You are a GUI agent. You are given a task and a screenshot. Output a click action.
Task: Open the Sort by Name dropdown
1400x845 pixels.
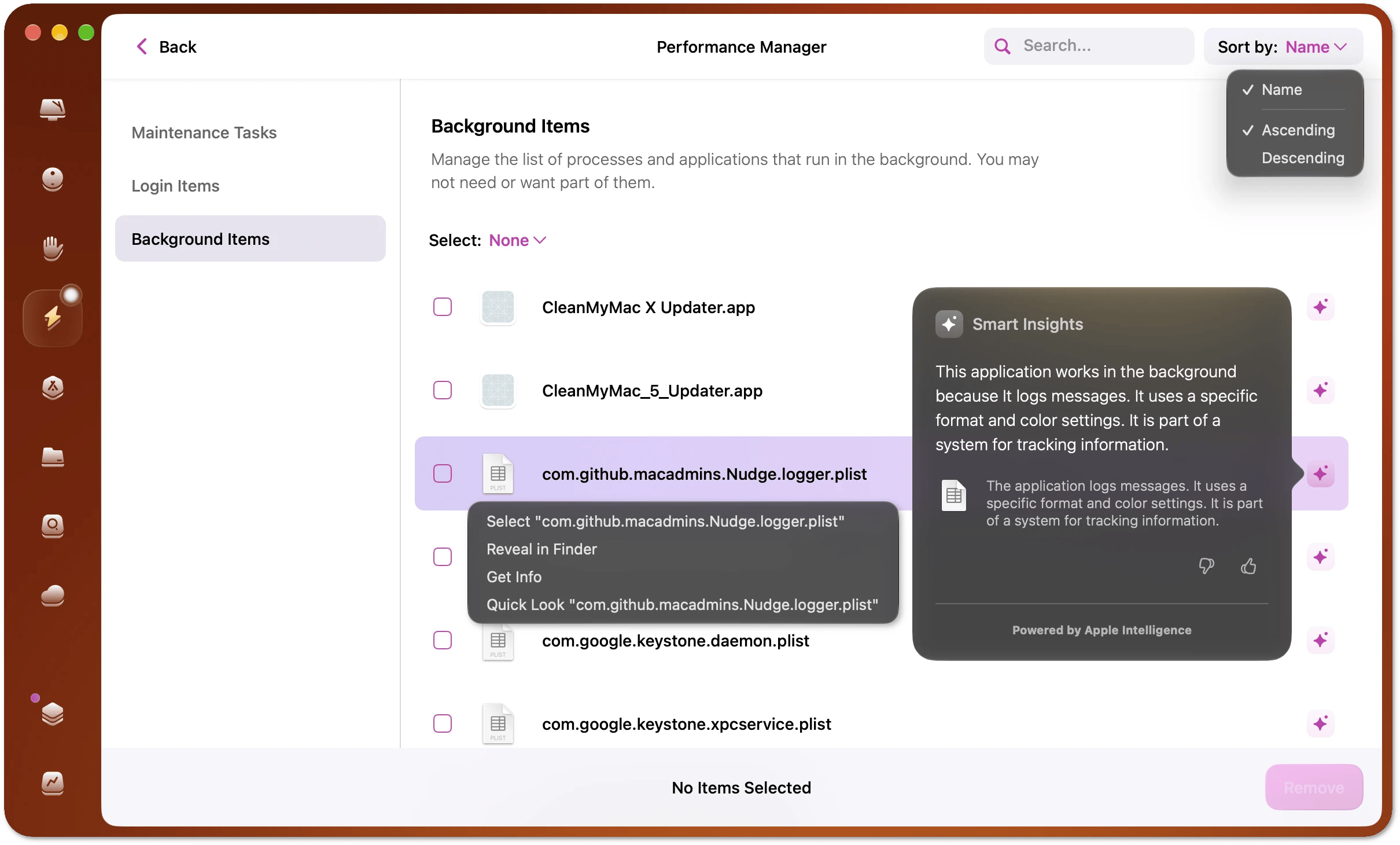1283,47
